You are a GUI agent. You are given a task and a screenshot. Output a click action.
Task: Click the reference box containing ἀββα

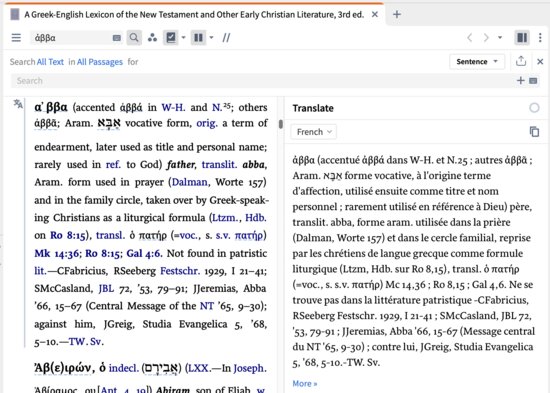coord(72,38)
